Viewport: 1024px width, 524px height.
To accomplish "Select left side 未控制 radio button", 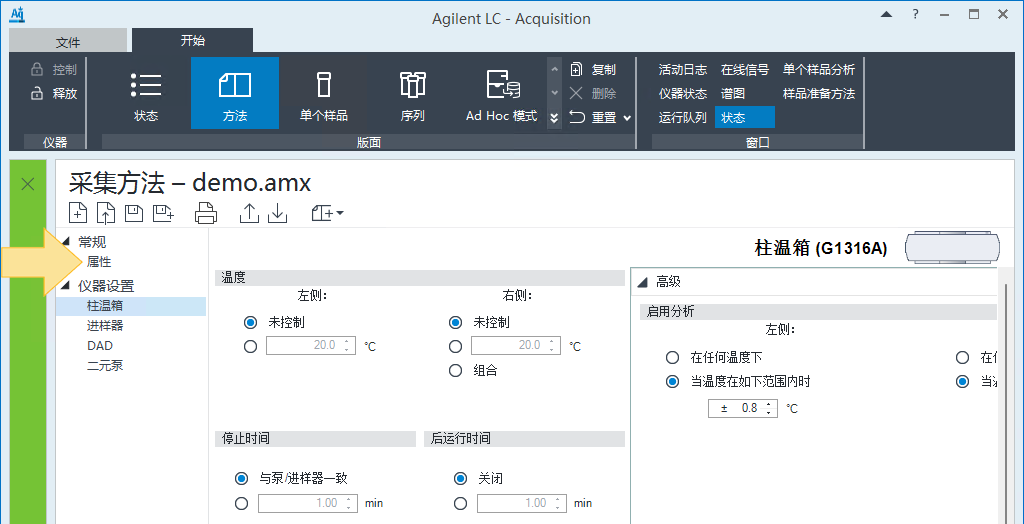I will 250,322.
